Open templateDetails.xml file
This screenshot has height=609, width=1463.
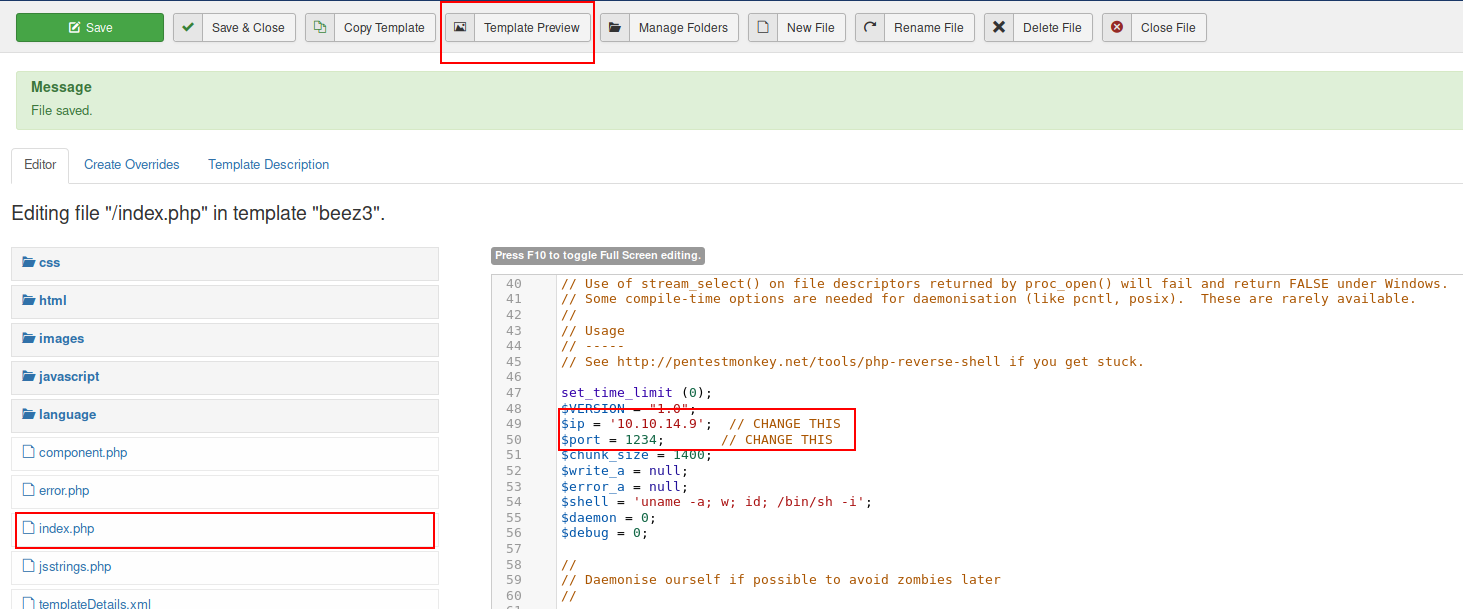(227, 600)
